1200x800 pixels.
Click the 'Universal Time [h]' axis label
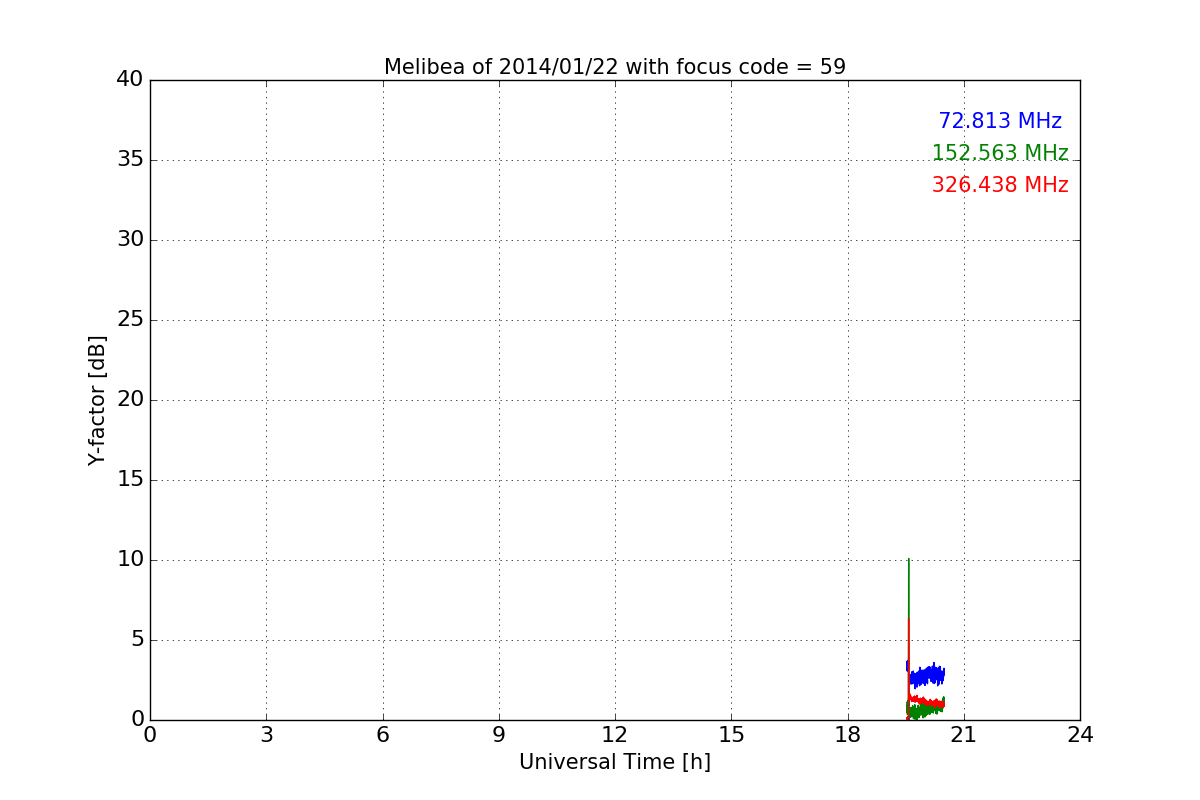click(615, 762)
